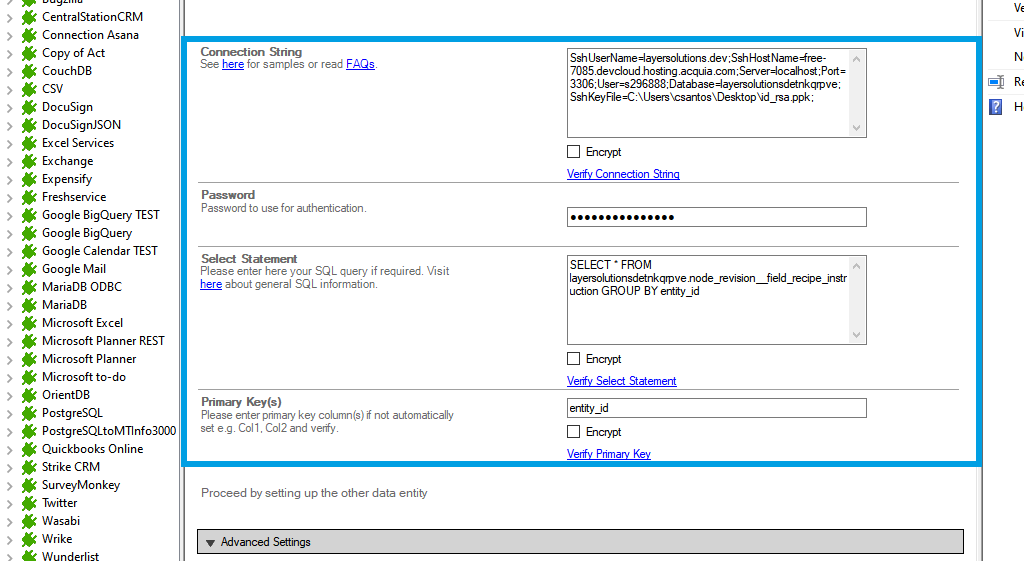
Task: Select the Twitter connection icon
Action: 29,503
